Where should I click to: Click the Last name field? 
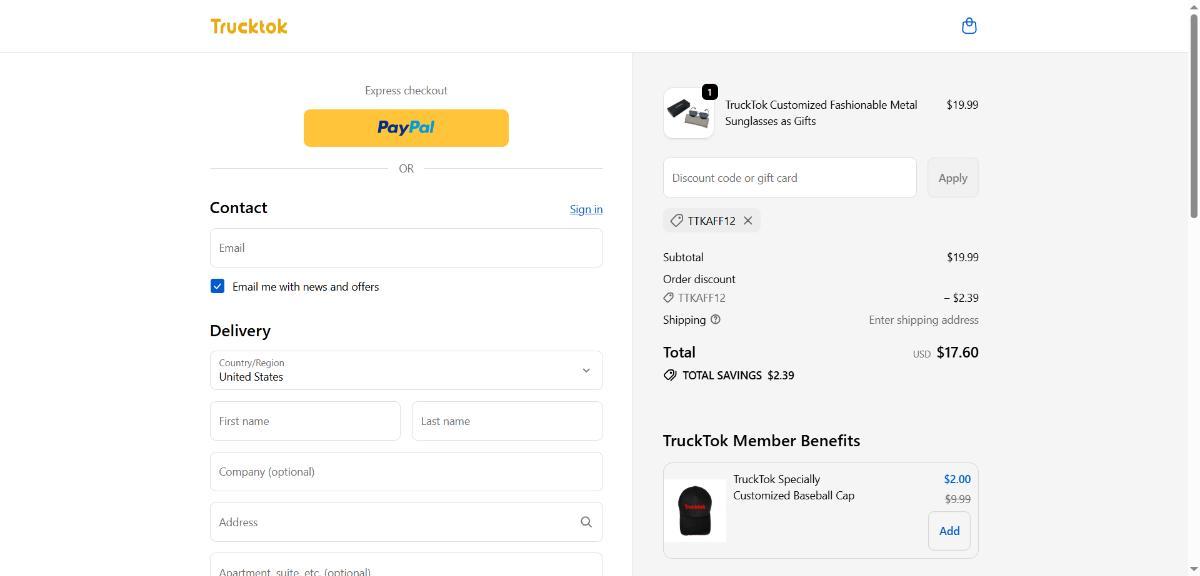pyautogui.click(x=507, y=421)
